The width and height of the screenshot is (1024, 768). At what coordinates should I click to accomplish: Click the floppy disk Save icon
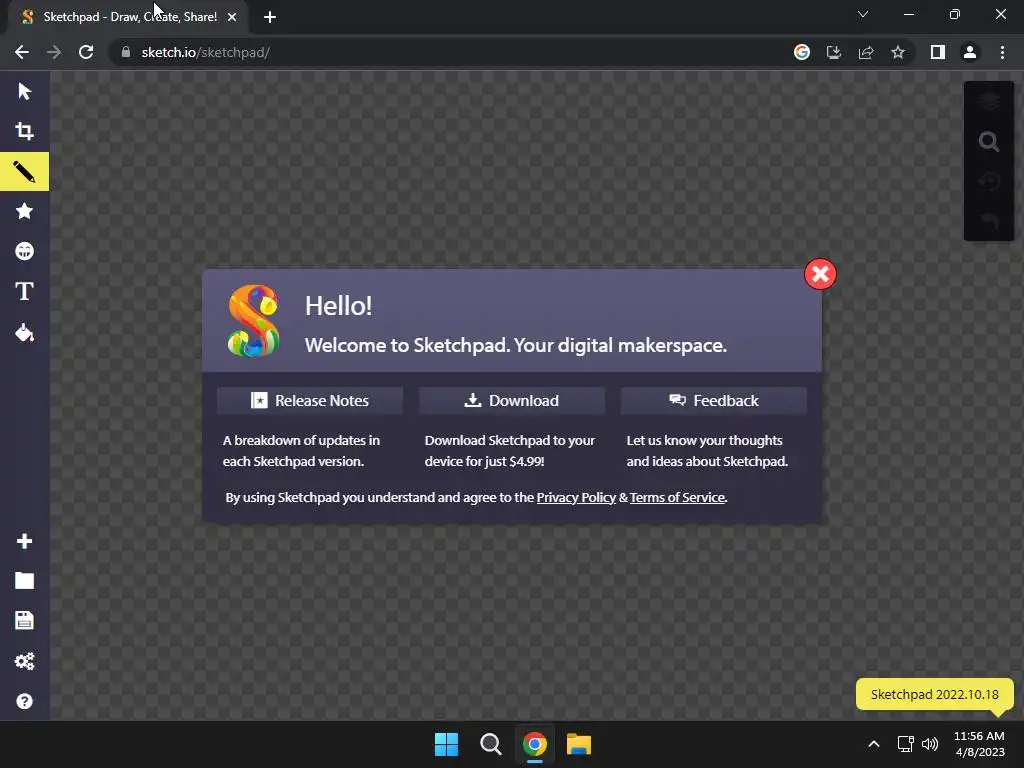[x=24, y=620]
